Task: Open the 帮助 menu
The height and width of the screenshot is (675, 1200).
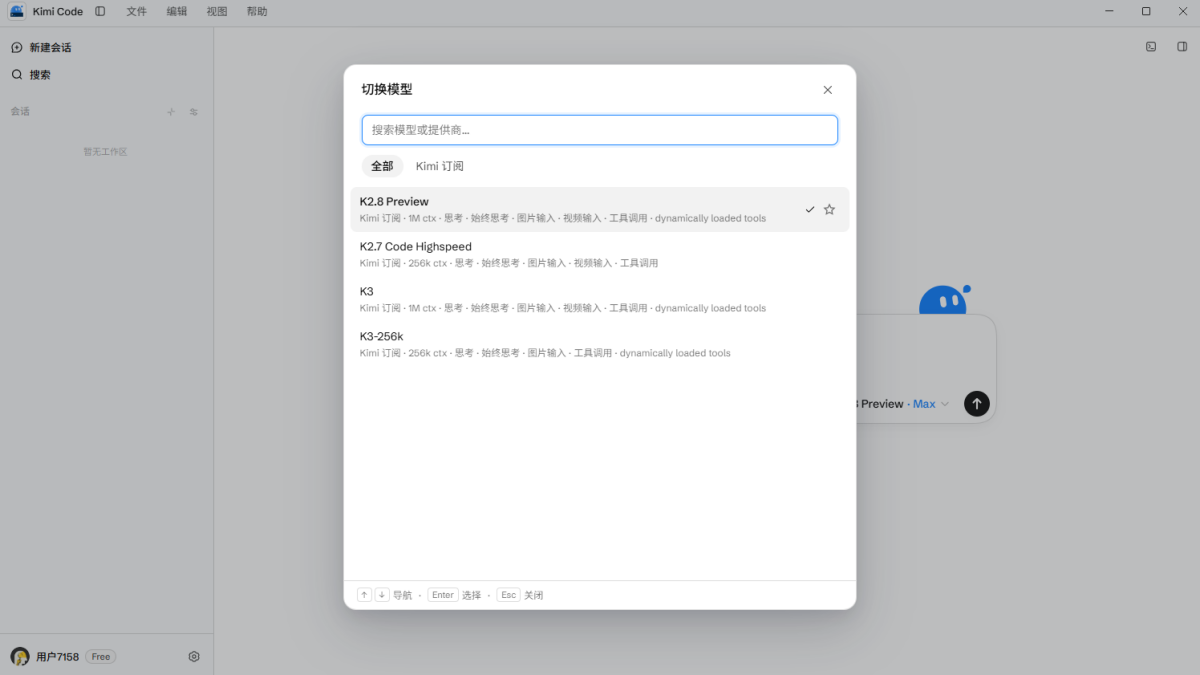Action: click(x=257, y=12)
